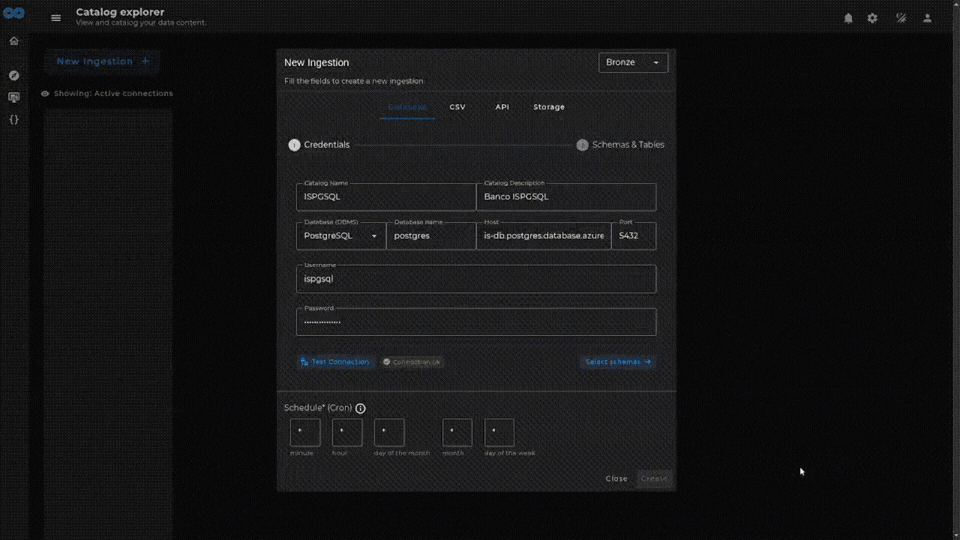The image size is (960, 540).
Task: Open notifications bell
Action: point(848,18)
